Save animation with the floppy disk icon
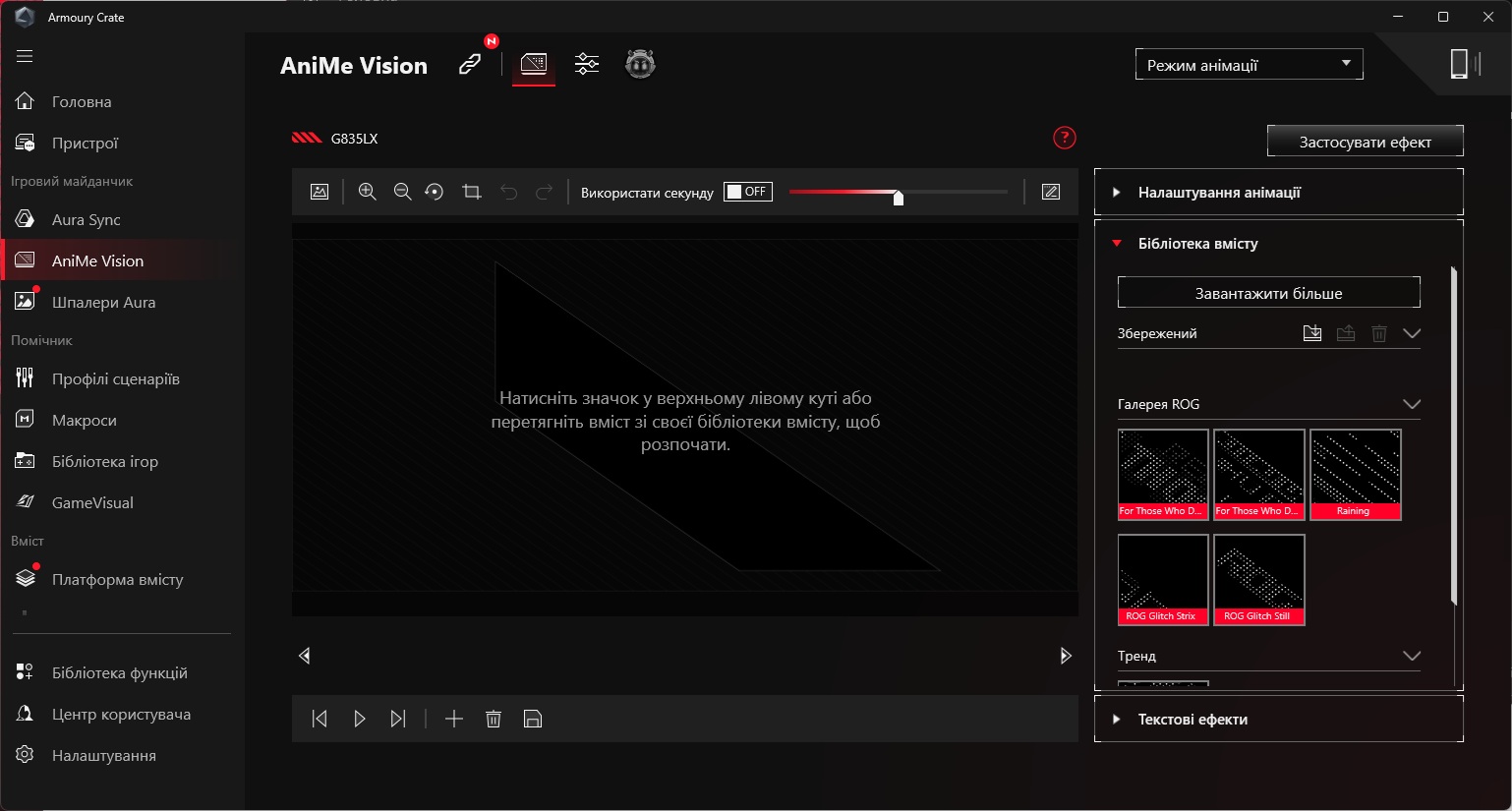This screenshot has height=811, width=1512. [533, 719]
